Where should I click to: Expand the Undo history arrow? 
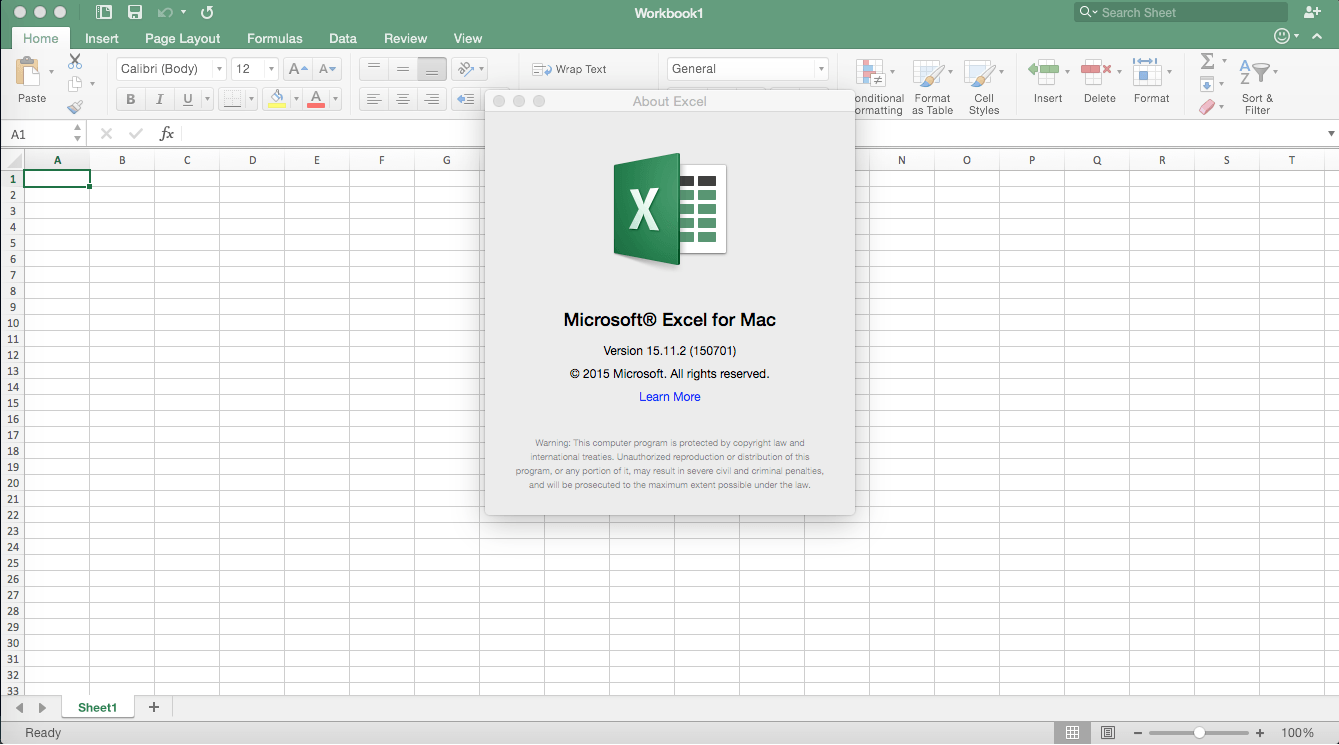[x=183, y=13]
